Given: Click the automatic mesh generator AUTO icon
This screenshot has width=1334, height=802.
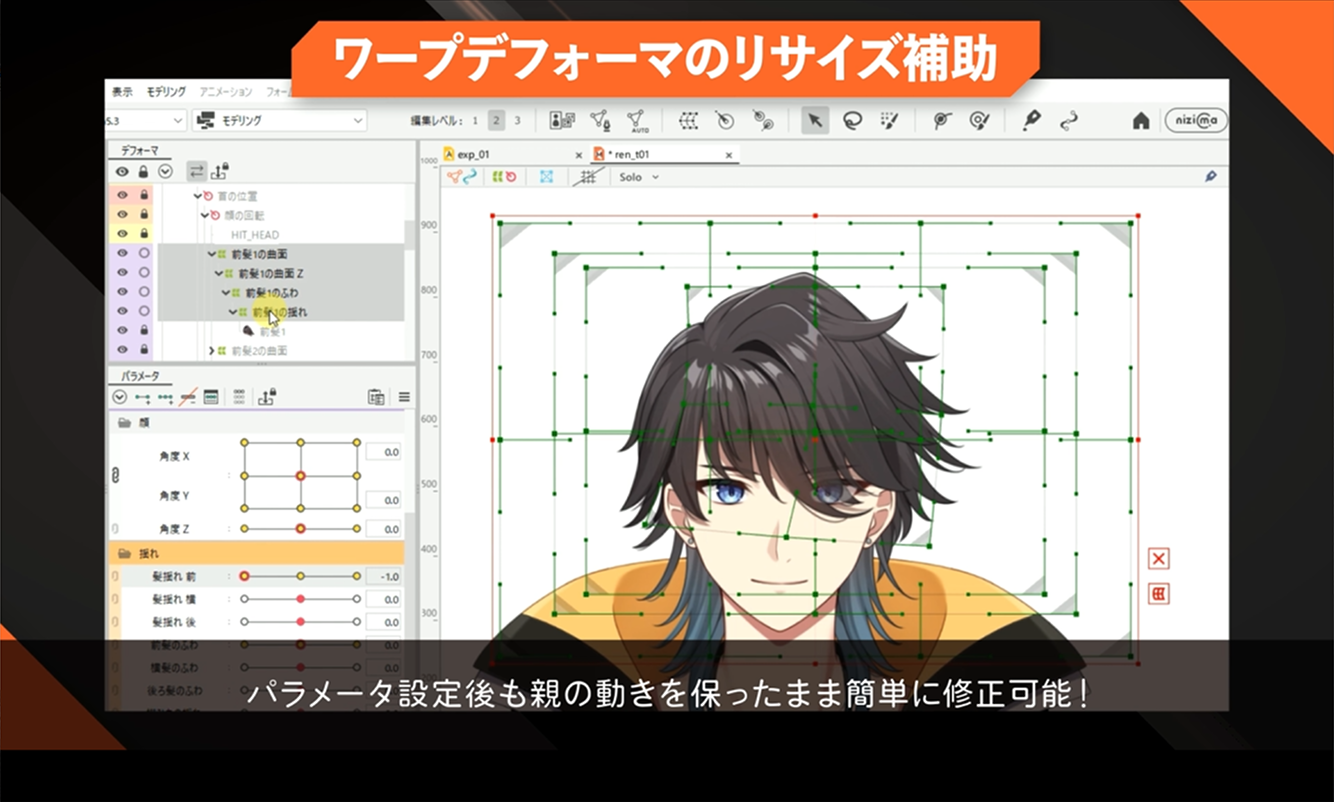Looking at the screenshot, I should pyautogui.click(x=636, y=121).
